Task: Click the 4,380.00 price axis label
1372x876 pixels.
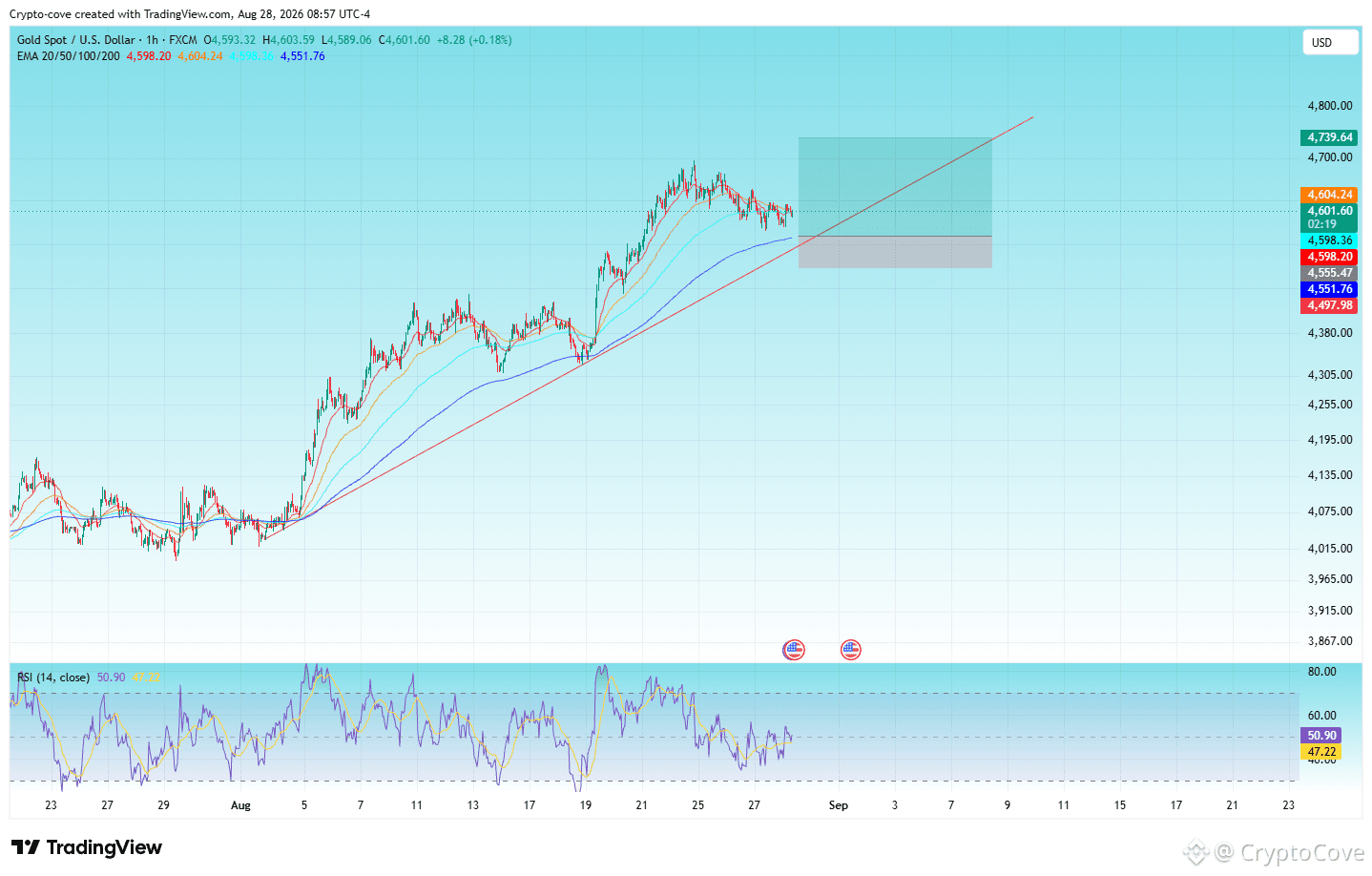Action: (1330, 333)
